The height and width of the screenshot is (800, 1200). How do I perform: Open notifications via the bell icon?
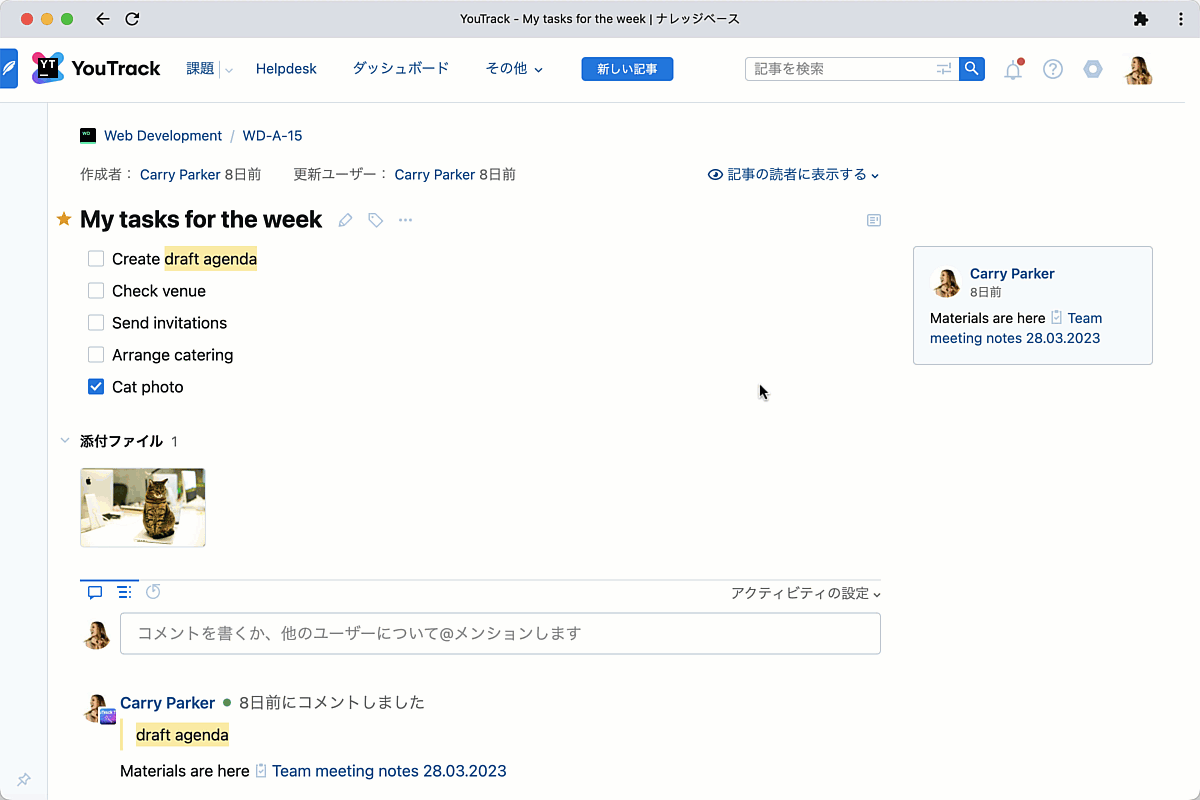1012,69
